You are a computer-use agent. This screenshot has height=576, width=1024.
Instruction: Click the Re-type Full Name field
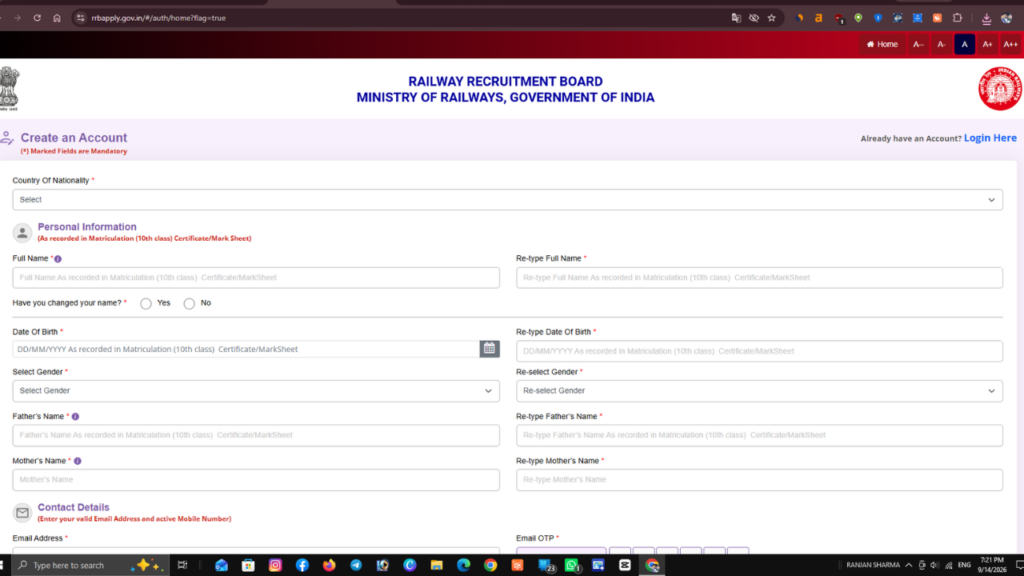pyautogui.click(x=760, y=278)
